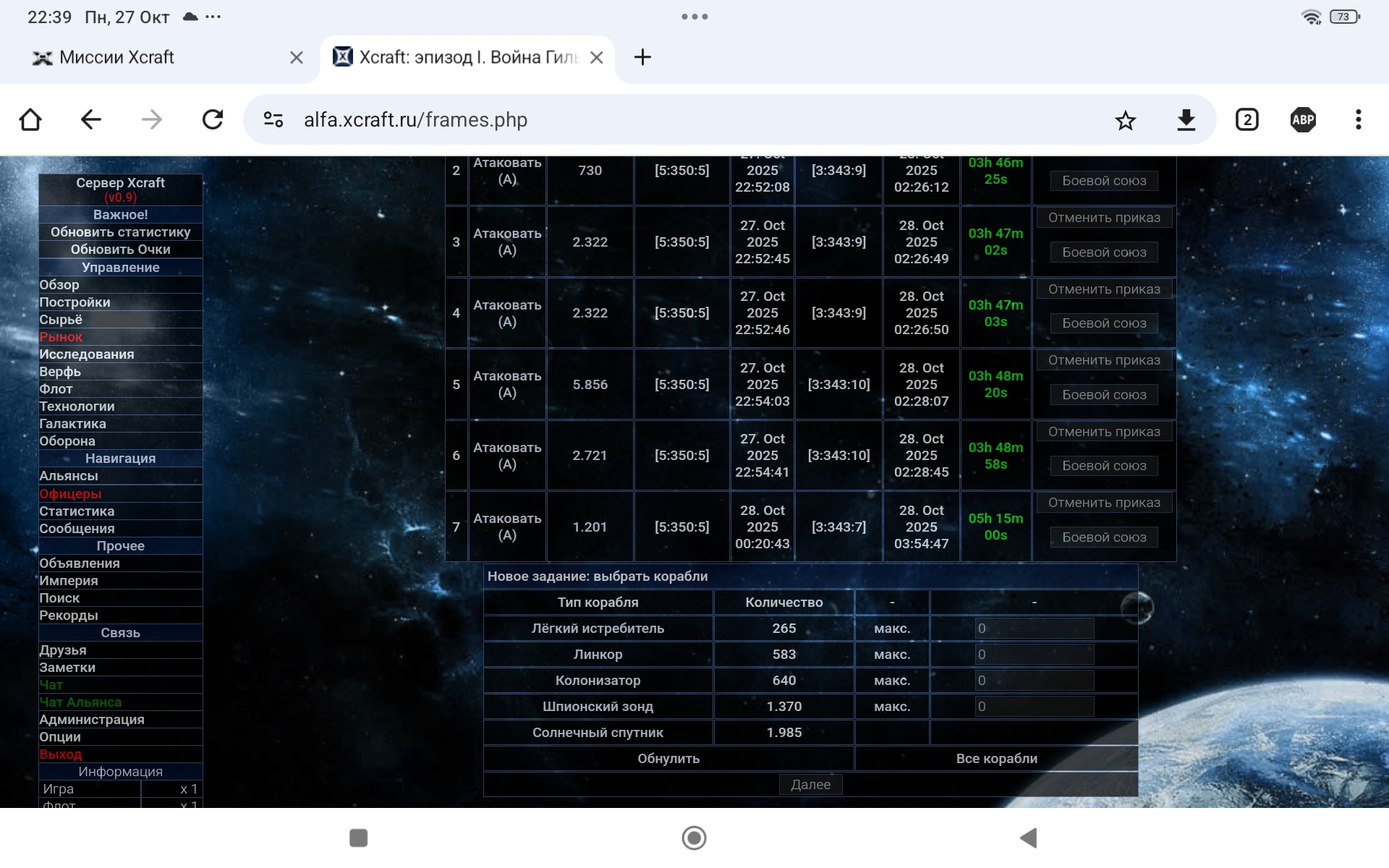This screenshot has width=1389, height=868.
Task: Close the Xcraft: эпизод I tab
Action: tap(597, 57)
